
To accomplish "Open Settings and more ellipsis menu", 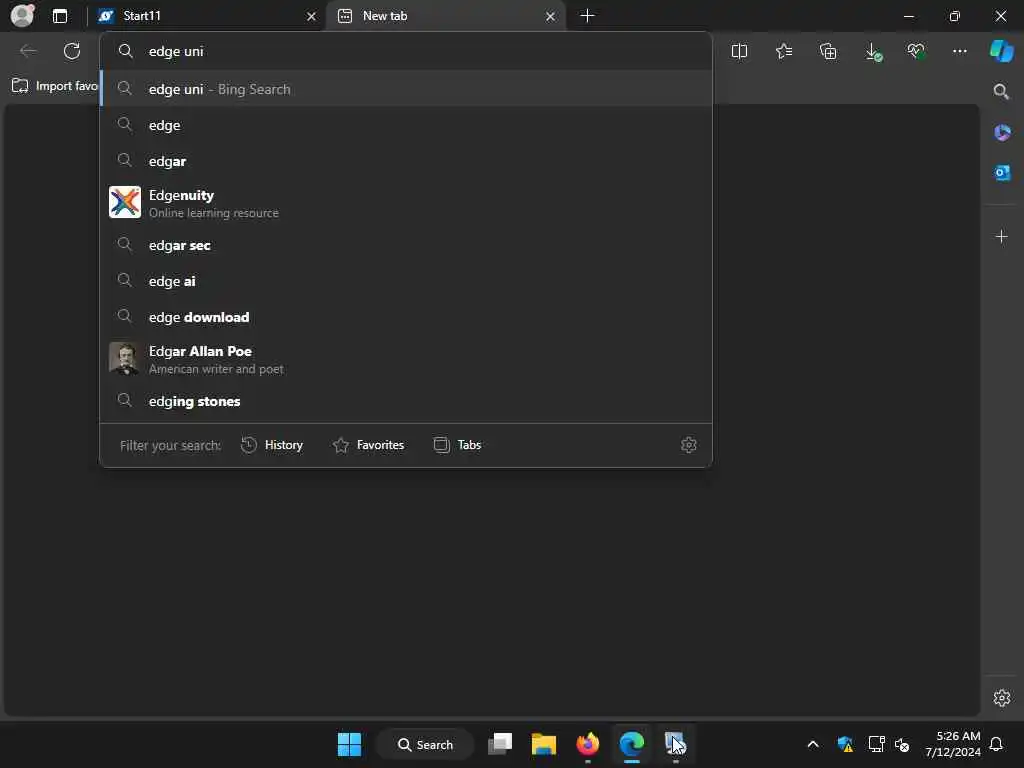I will 959,51.
